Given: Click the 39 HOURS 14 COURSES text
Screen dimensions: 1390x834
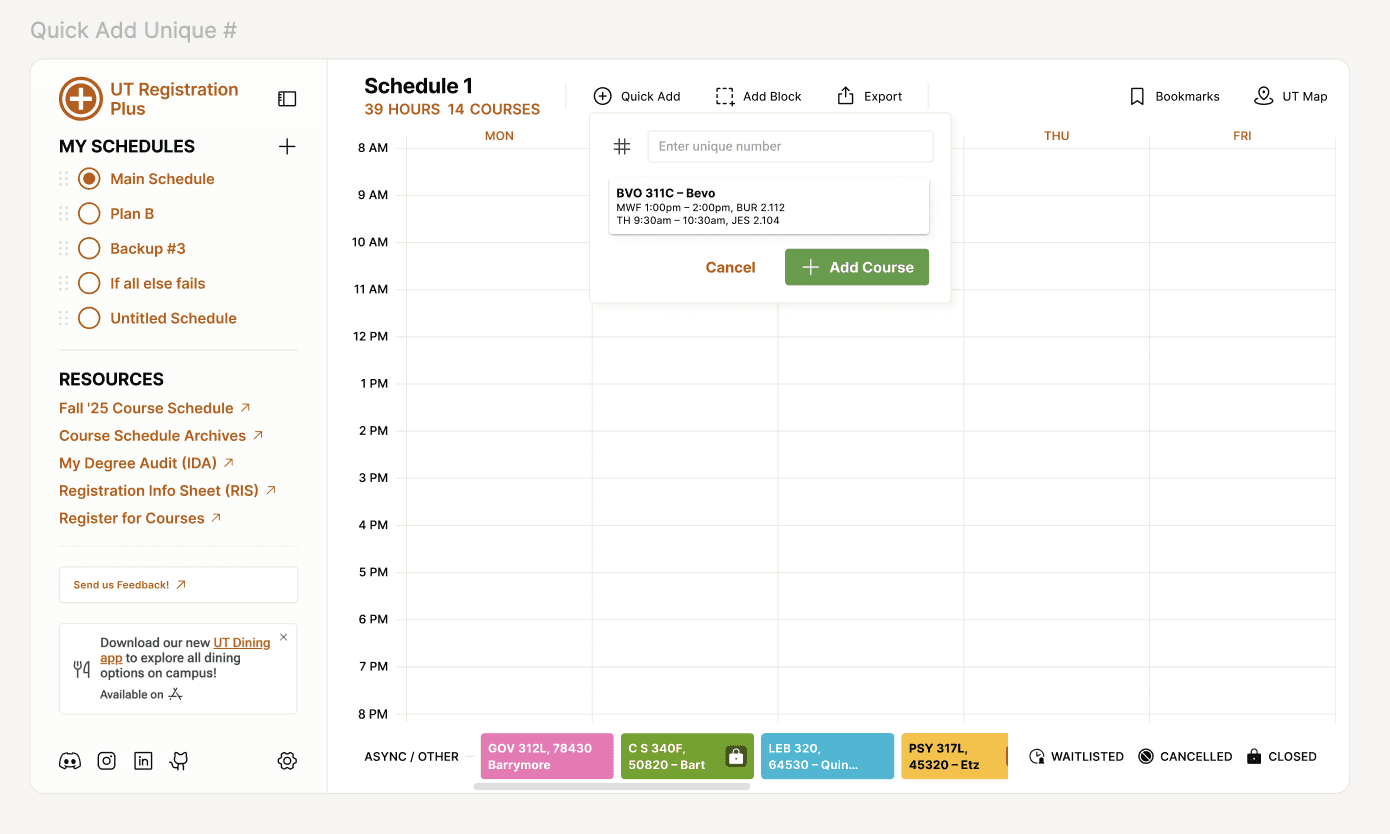Looking at the screenshot, I should [452, 109].
